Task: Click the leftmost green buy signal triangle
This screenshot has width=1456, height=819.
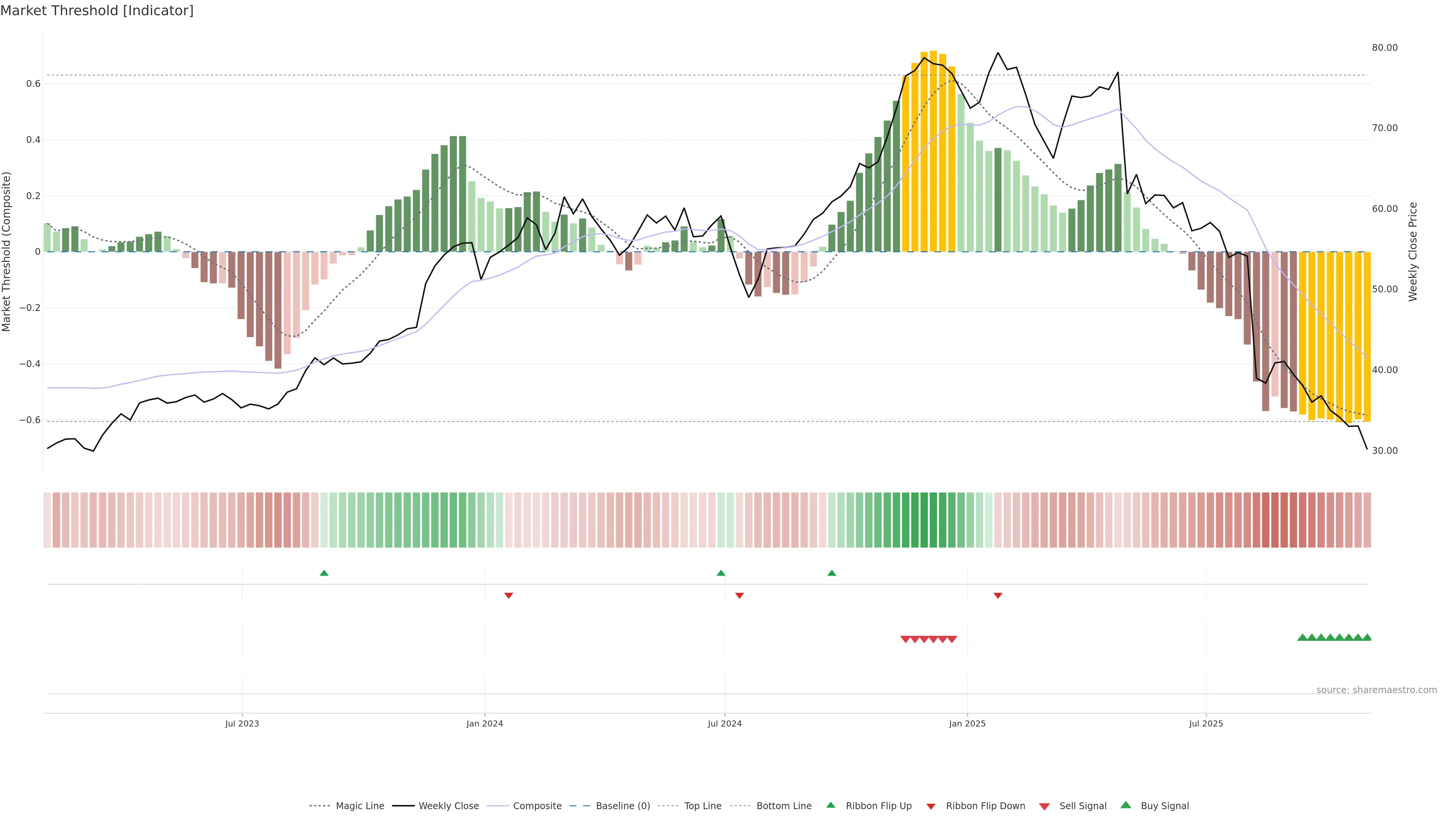Action: (x=1302, y=637)
